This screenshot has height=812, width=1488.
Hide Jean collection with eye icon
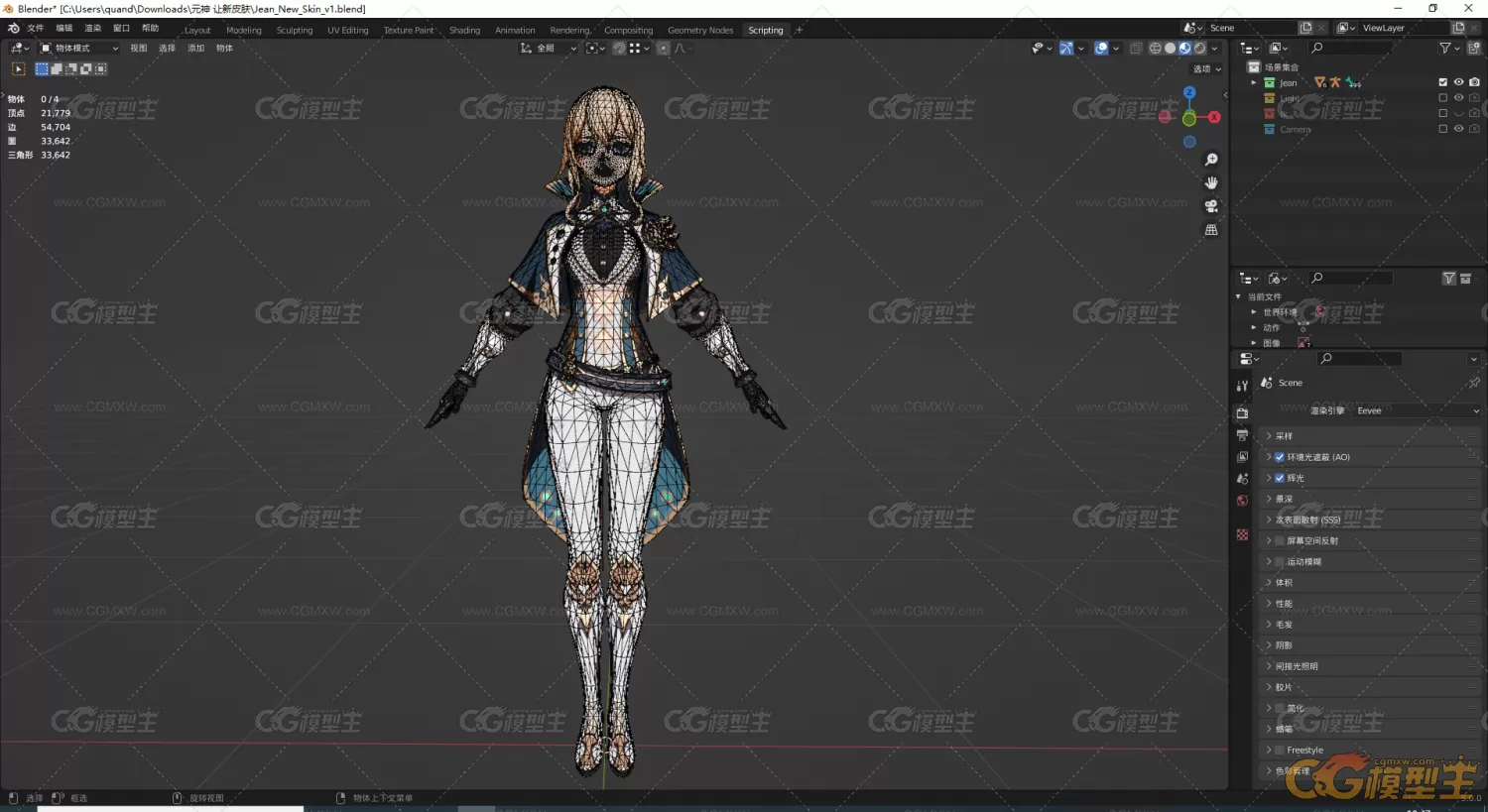pos(1458,82)
